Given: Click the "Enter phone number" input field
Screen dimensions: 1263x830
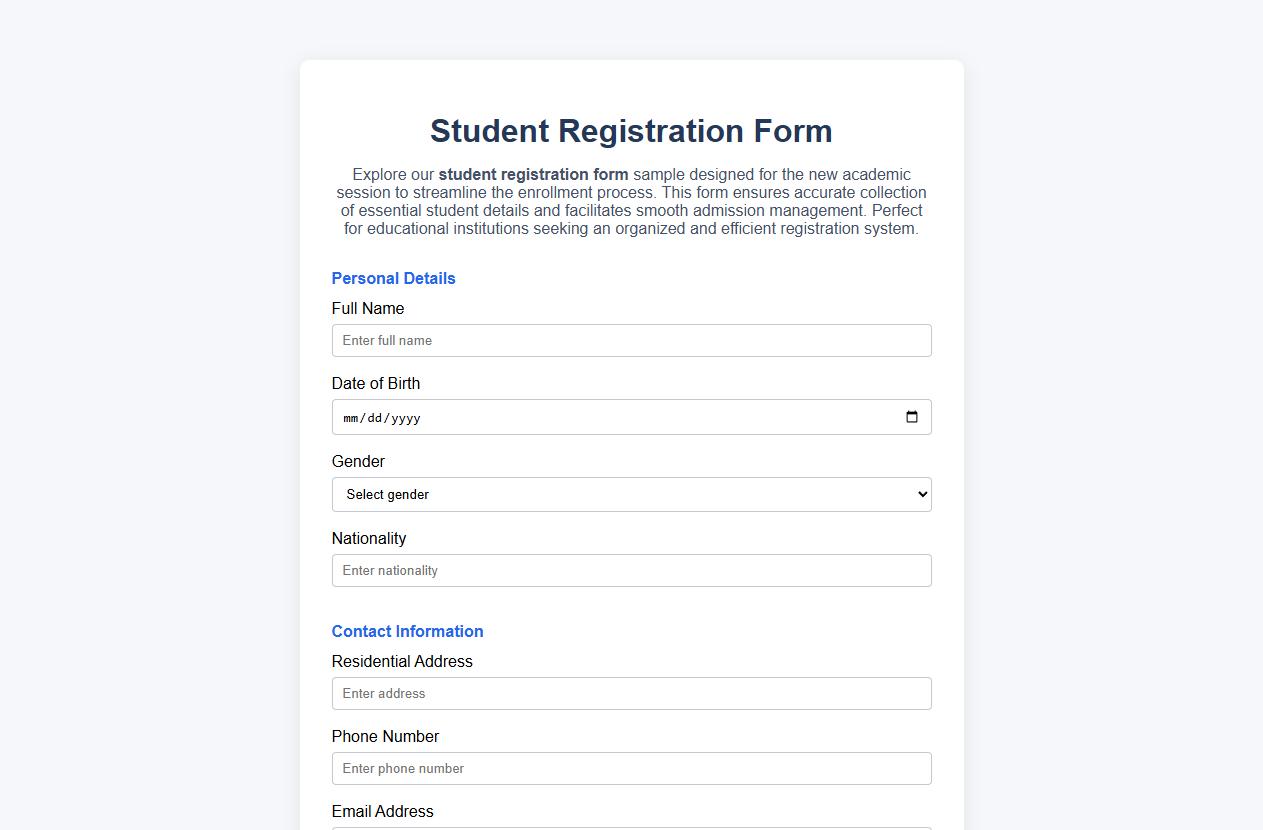Looking at the screenshot, I should coord(631,768).
